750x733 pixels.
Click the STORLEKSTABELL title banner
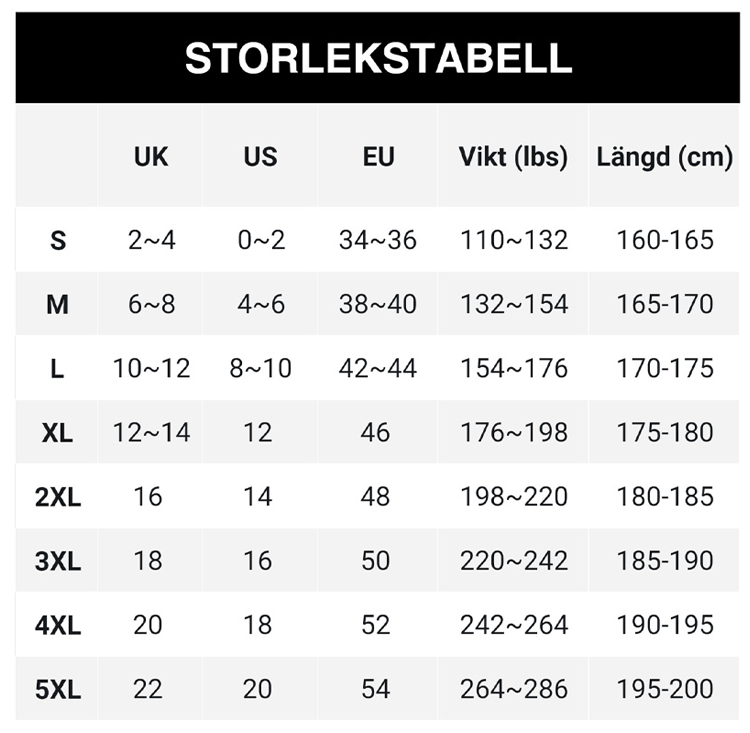pyautogui.click(x=378, y=58)
